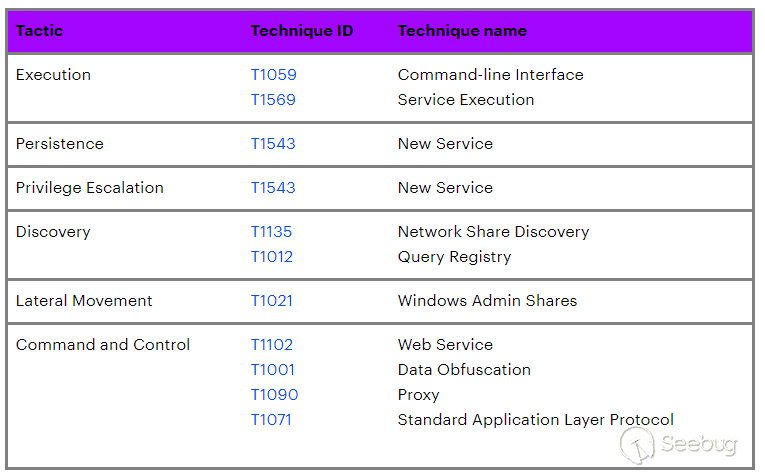Follow the T1135 technique link
Screen dimensions: 765x472
[271, 232]
